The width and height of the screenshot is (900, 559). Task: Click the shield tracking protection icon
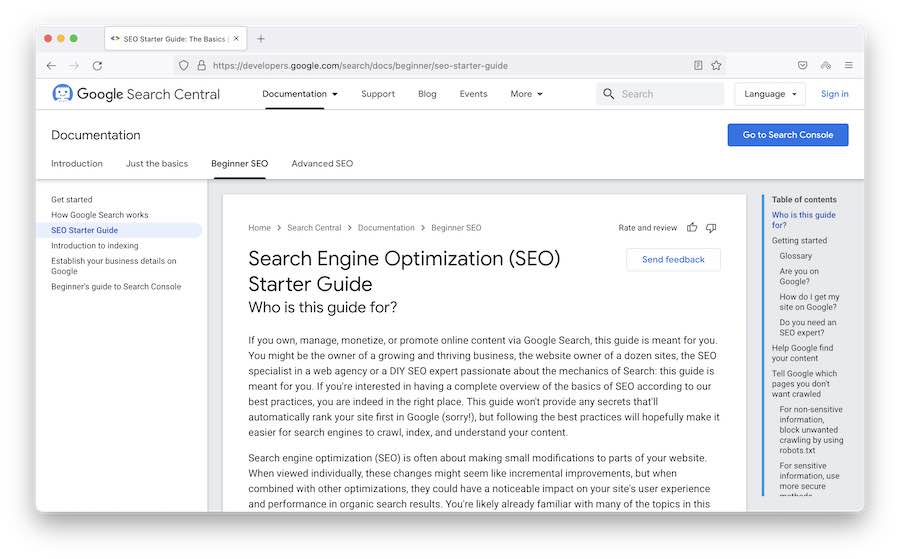tap(183, 65)
